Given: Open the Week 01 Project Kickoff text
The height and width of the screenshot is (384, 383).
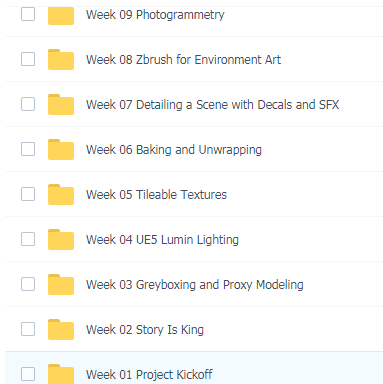Looking at the screenshot, I should point(149,375).
